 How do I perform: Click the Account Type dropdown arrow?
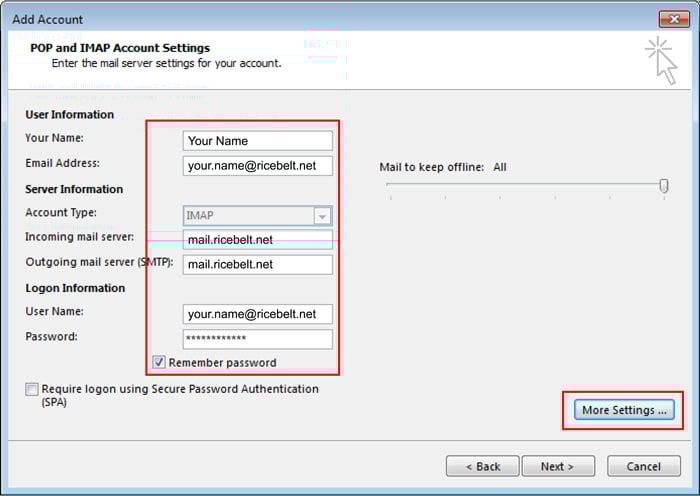click(322, 215)
